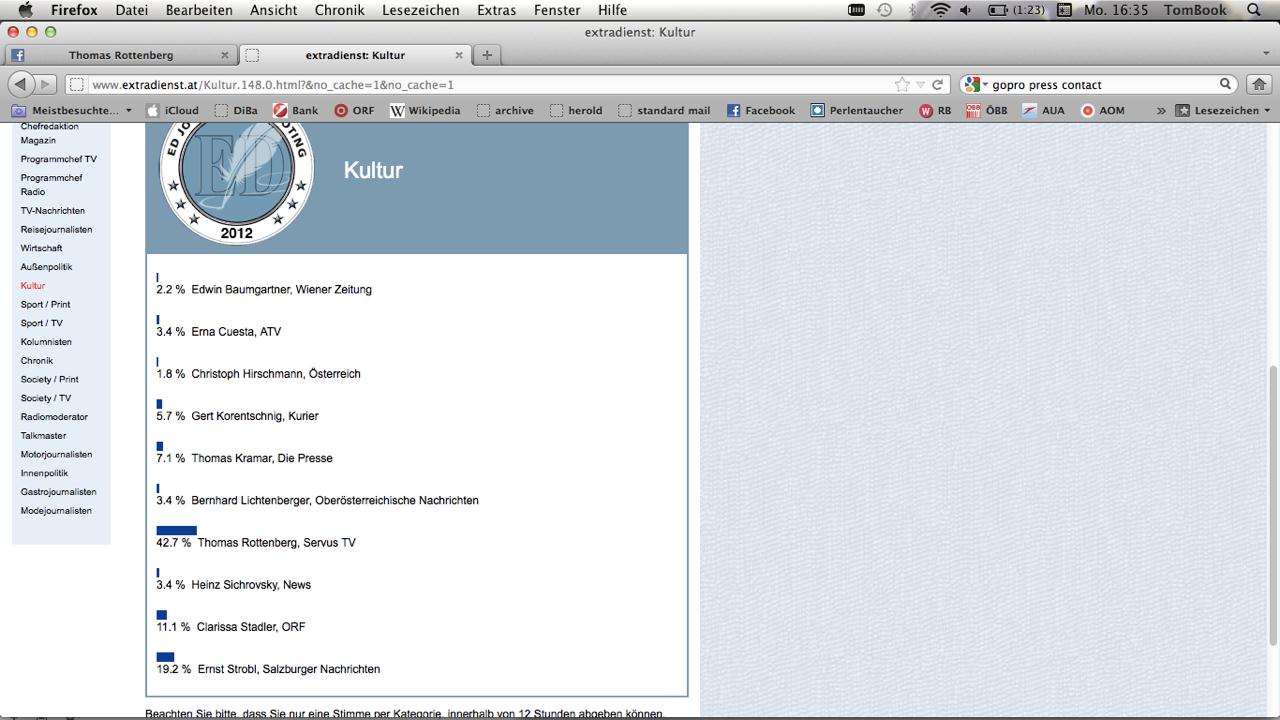Open the URL history dropdown arrow
Screen dimensions: 1280x720
921,85
